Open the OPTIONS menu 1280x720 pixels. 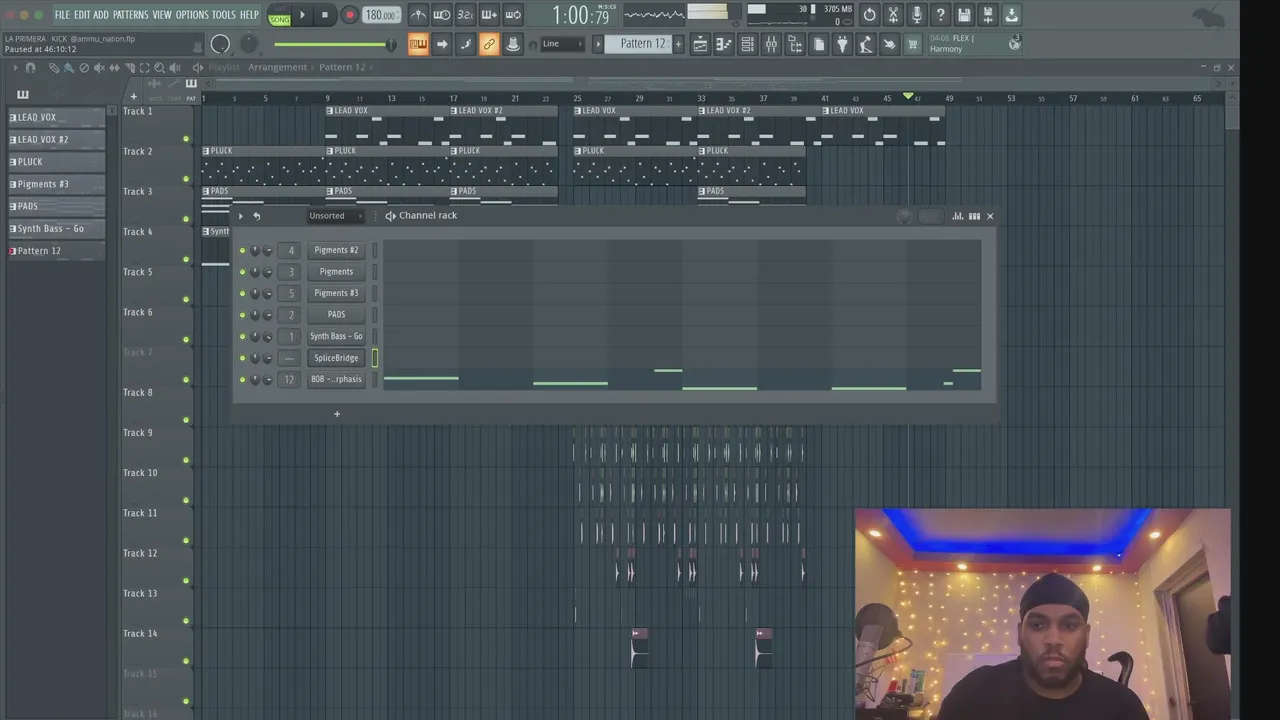tap(192, 15)
